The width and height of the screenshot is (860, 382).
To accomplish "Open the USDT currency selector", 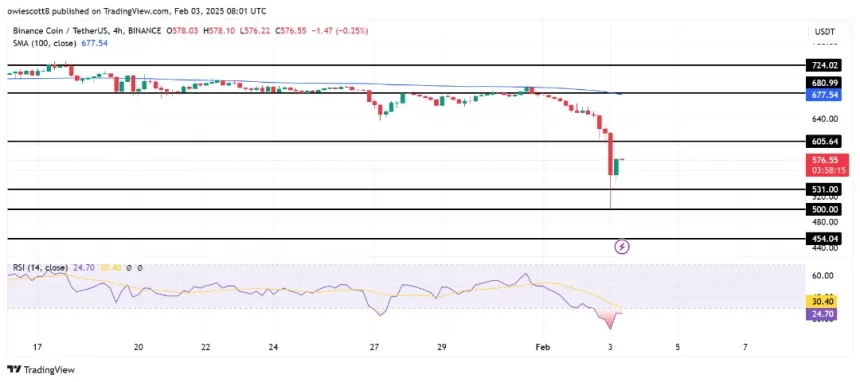I will pos(826,32).
